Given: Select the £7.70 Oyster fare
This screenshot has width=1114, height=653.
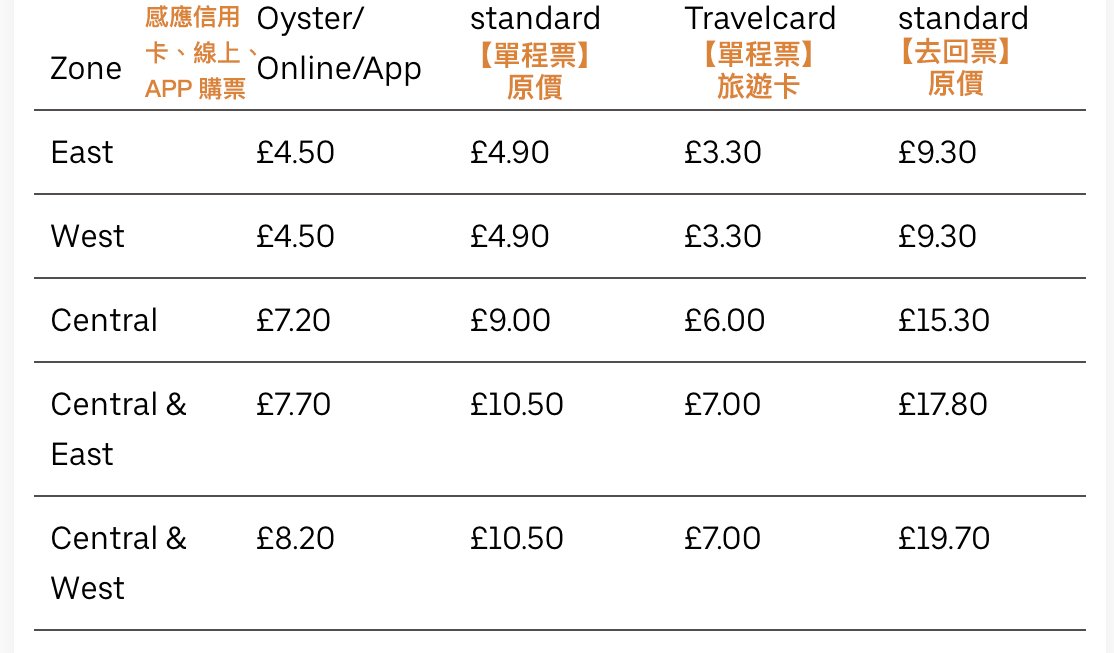Looking at the screenshot, I should [x=293, y=404].
